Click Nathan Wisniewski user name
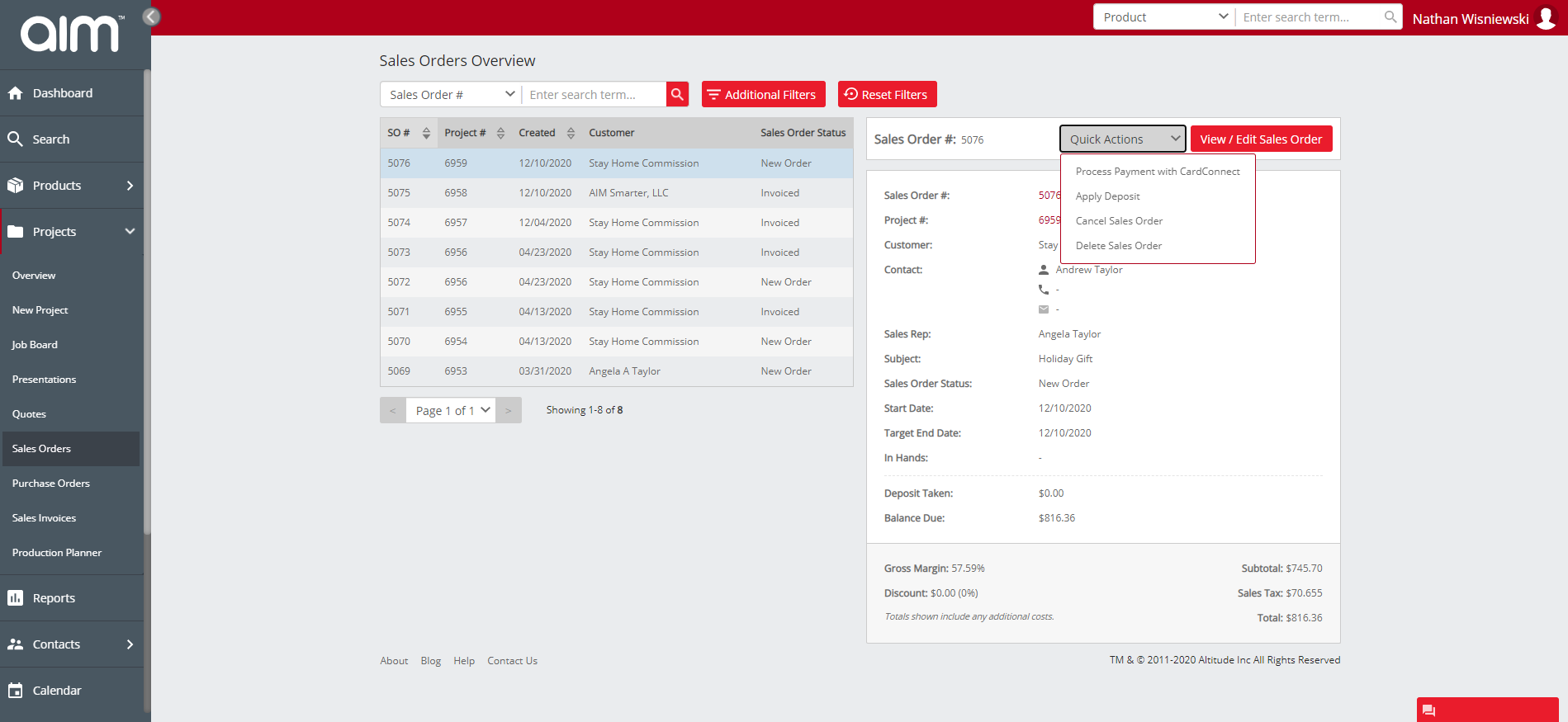The height and width of the screenshot is (722, 1568). (x=1471, y=18)
